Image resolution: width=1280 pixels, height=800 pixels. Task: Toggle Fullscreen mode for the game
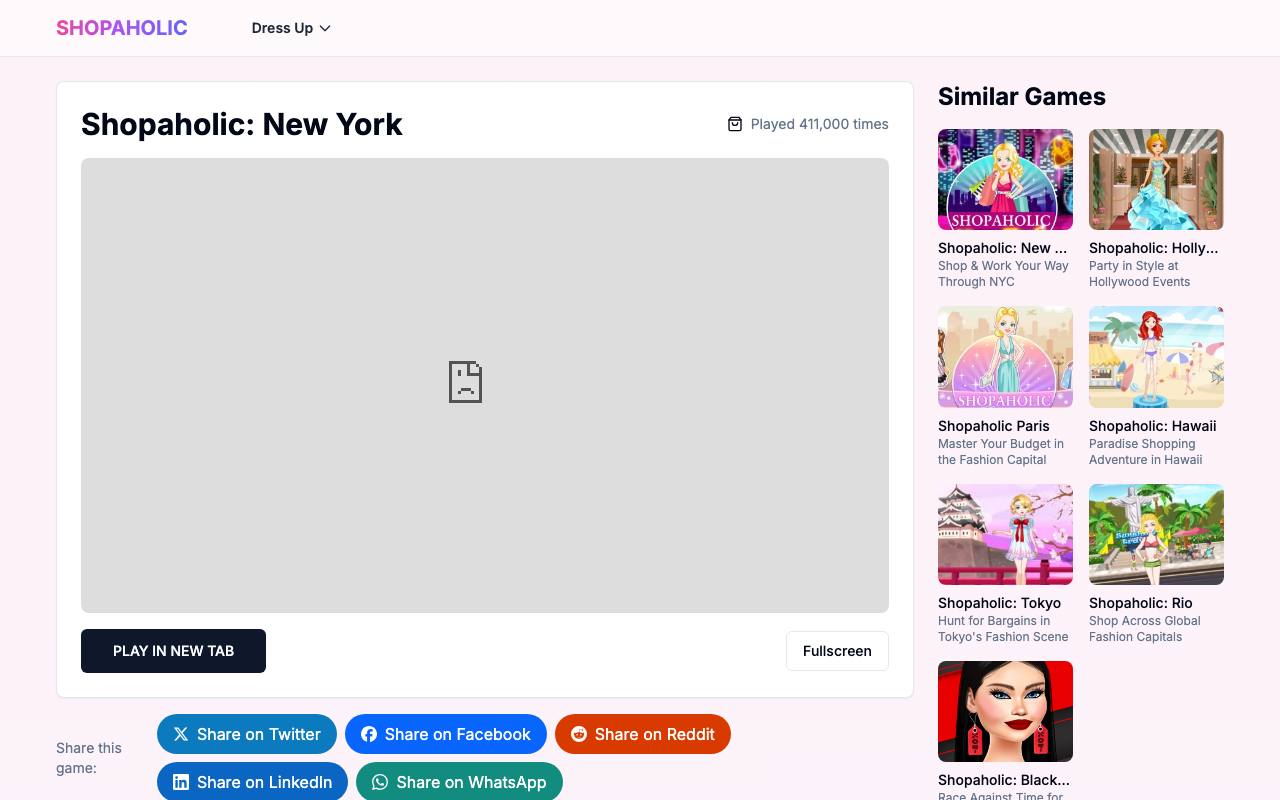tap(837, 651)
